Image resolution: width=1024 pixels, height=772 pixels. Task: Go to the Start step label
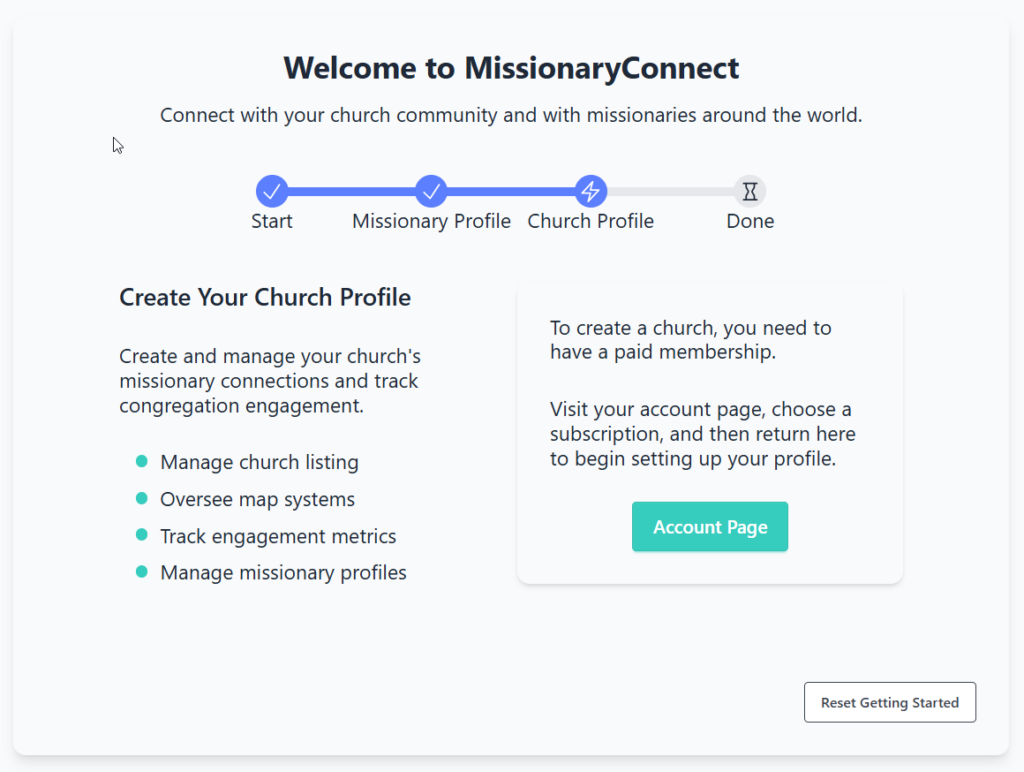(272, 221)
